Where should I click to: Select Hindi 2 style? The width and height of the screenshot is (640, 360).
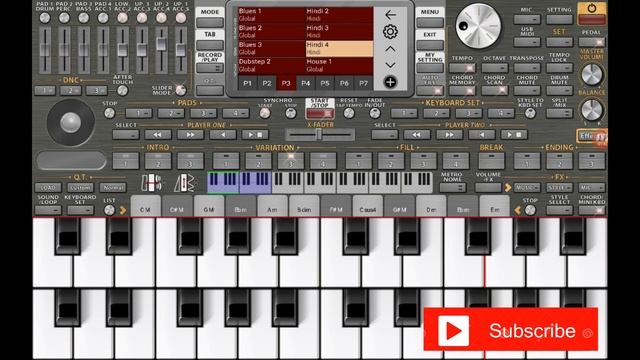coord(339,15)
